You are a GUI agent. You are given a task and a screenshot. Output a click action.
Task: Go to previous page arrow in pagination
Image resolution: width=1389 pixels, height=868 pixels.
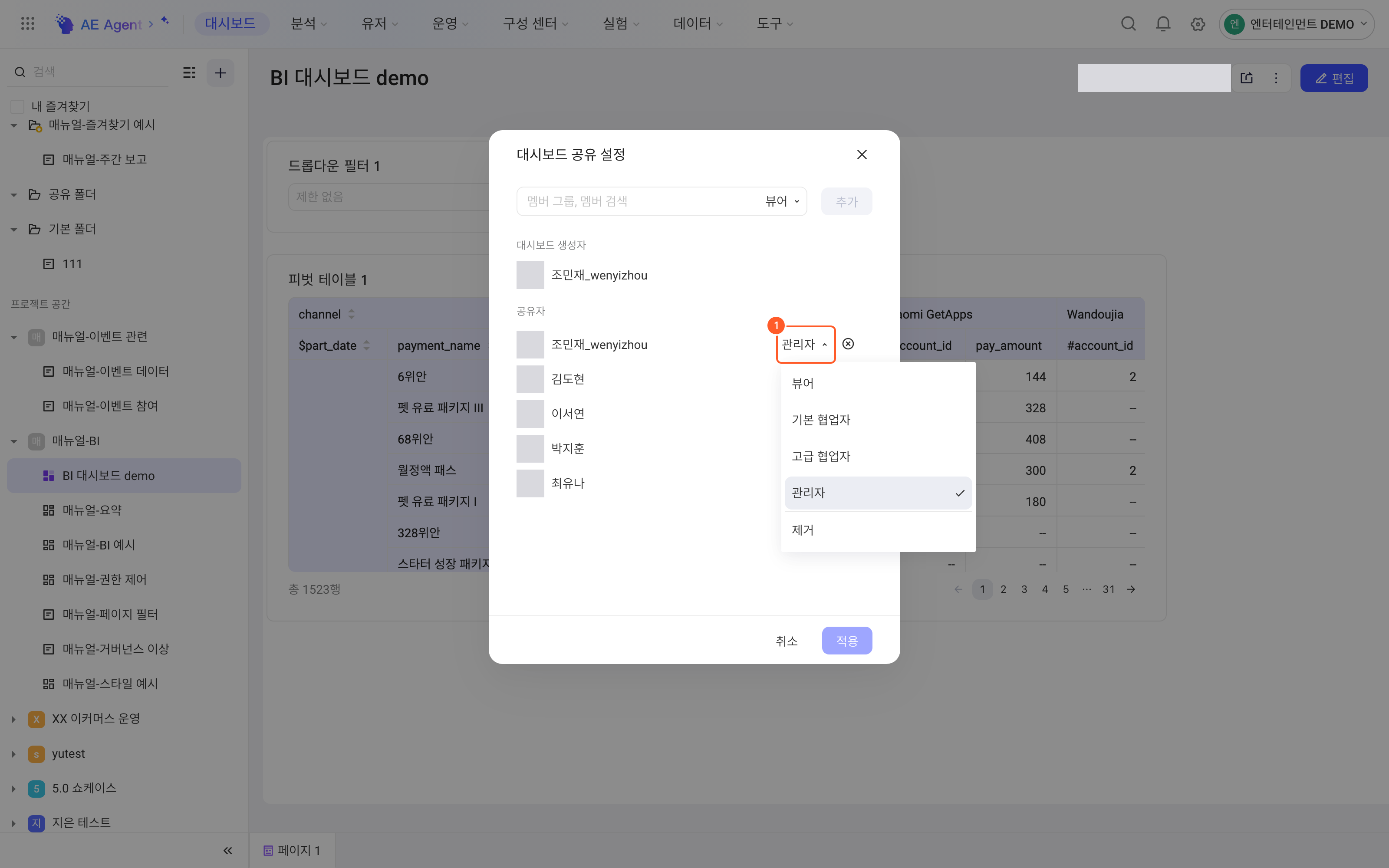click(958, 589)
